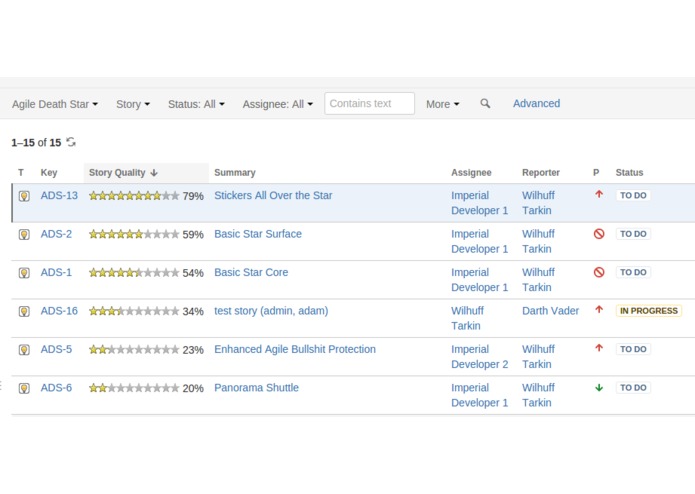
Task: Open the More filters dropdown
Action: pyautogui.click(x=442, y=104)
